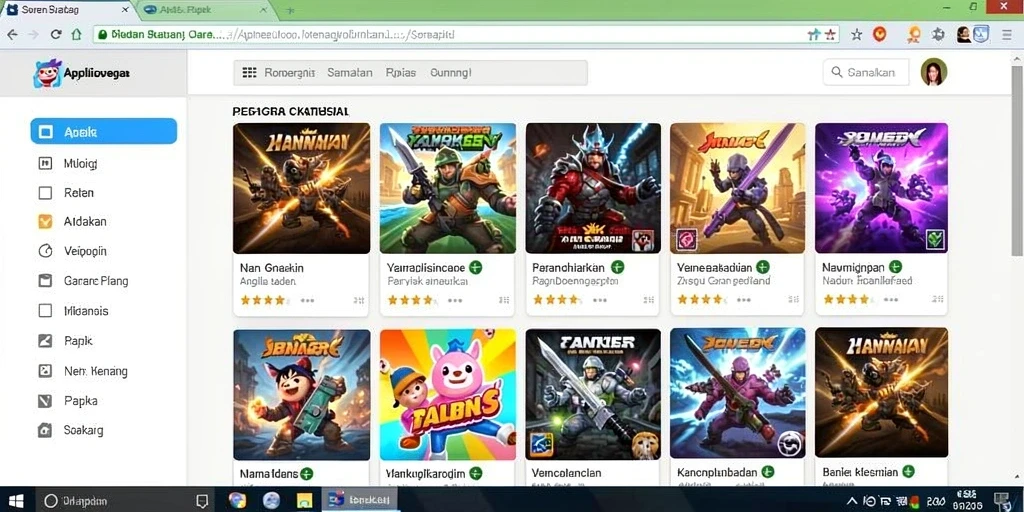The width and height of the screenshot is (1024, 512).
Task: Click star rating under Nan Gnaakin
Action: [x=263, y=300]
